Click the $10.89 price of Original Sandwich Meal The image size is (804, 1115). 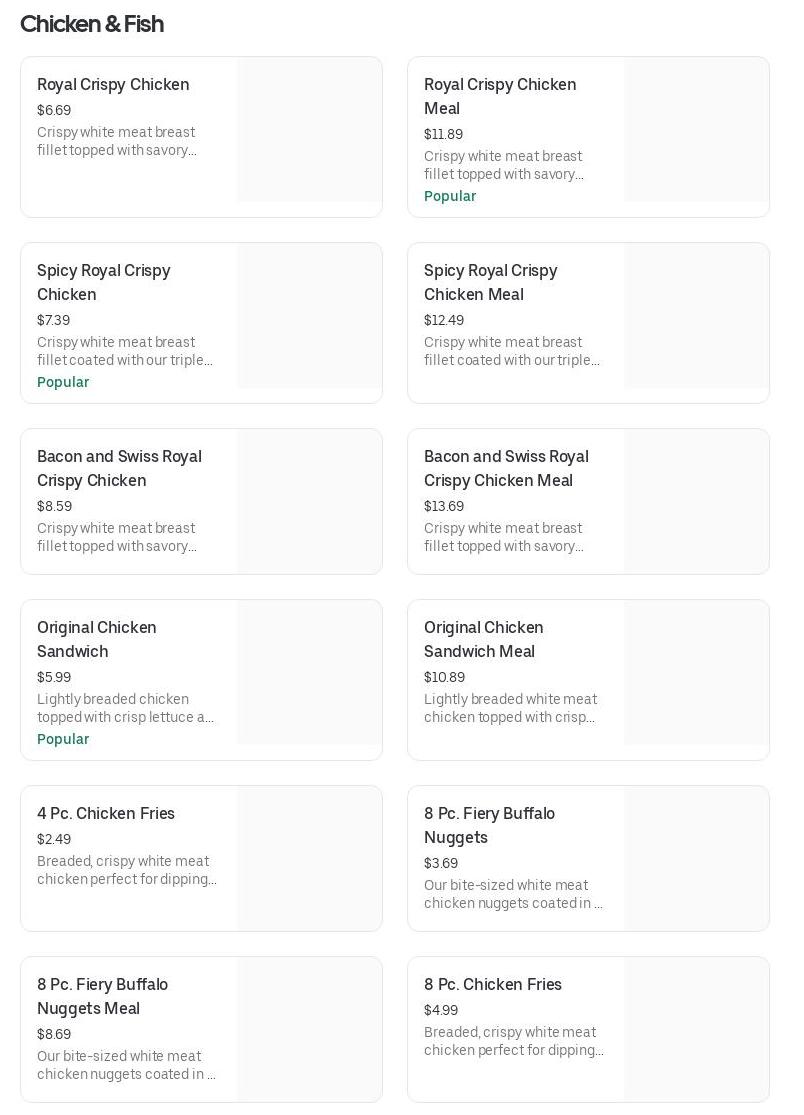[444, 677]
